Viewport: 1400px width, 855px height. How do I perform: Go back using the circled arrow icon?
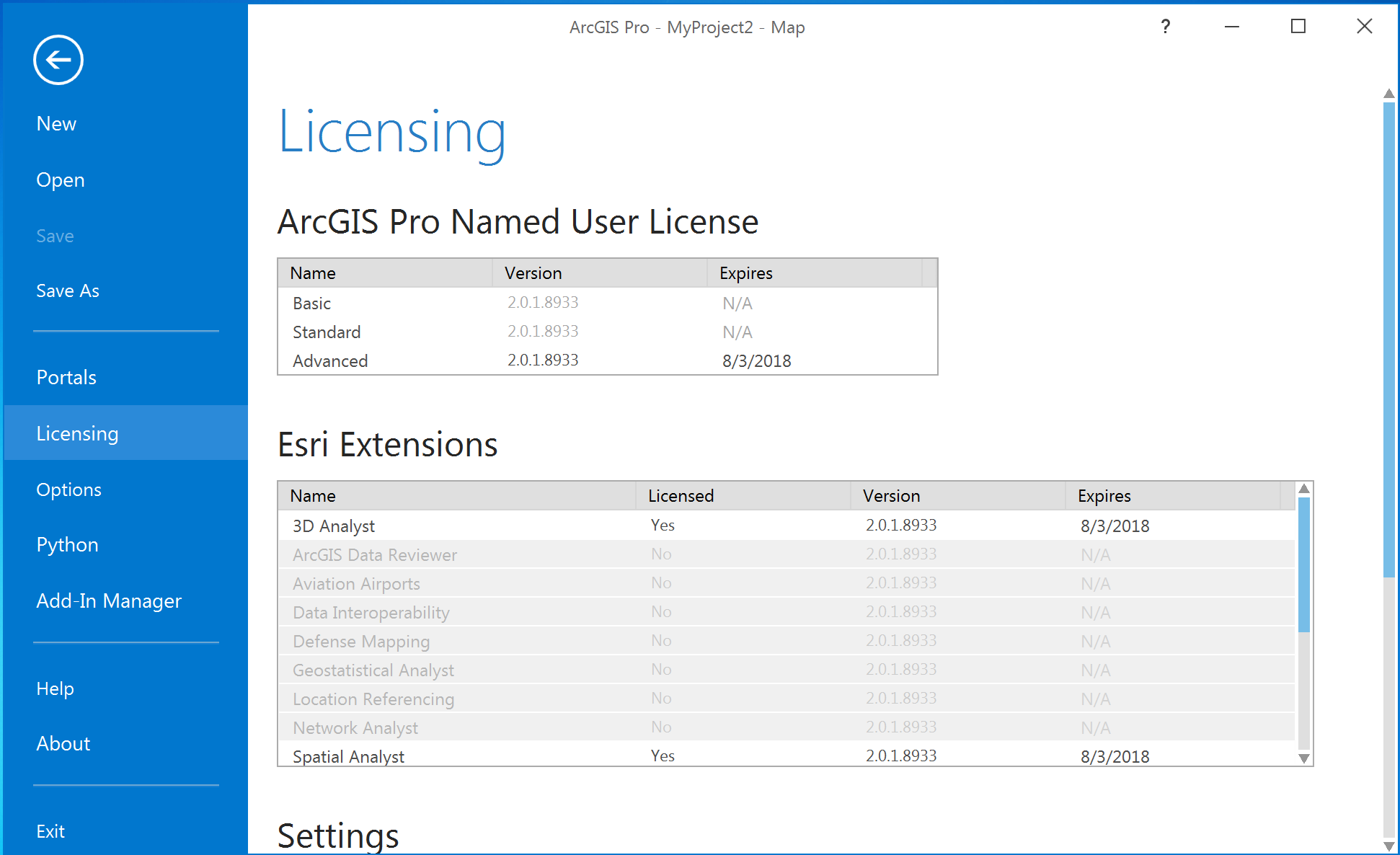click(58, 60)
